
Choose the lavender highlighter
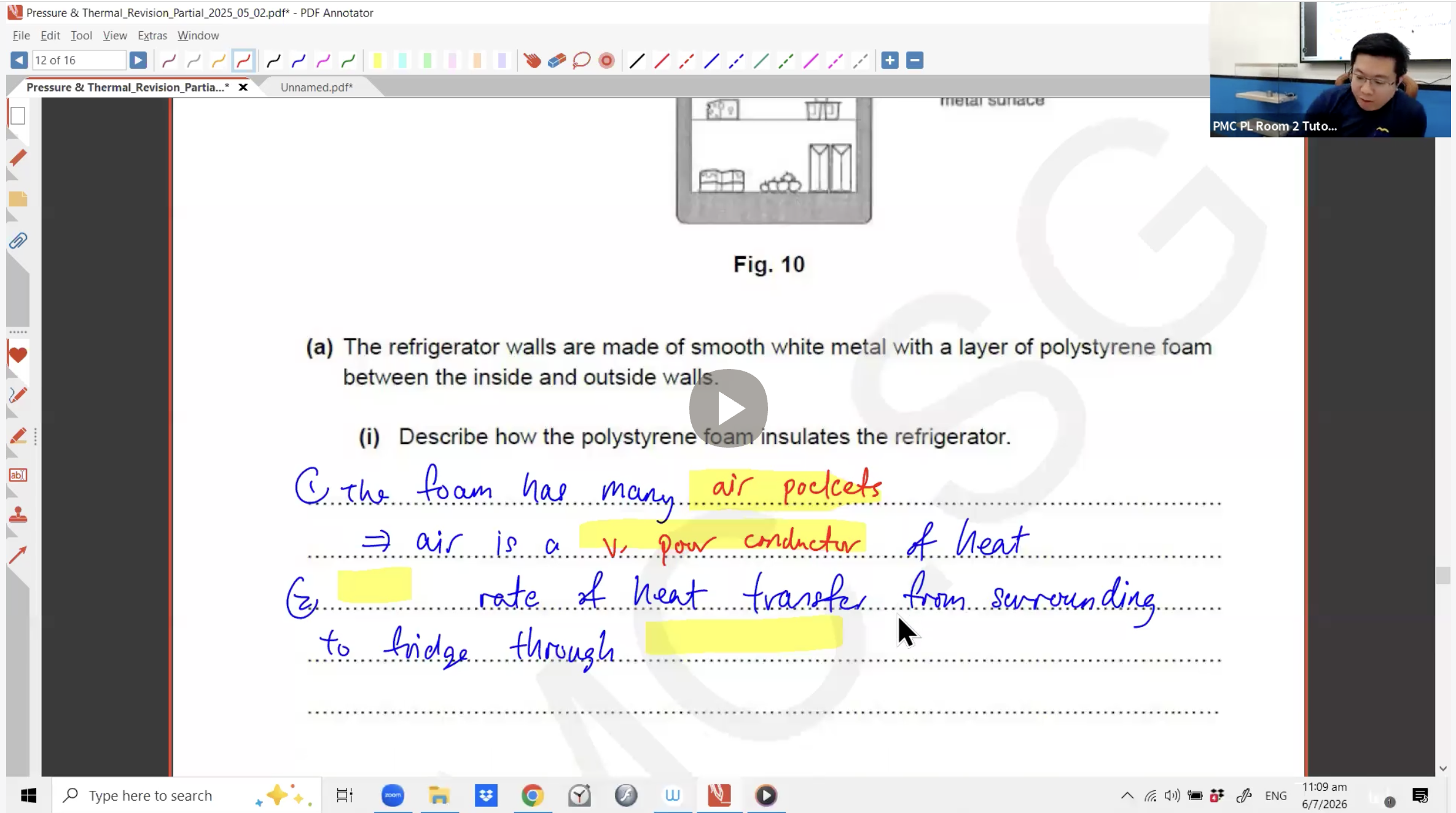point(502,60)
